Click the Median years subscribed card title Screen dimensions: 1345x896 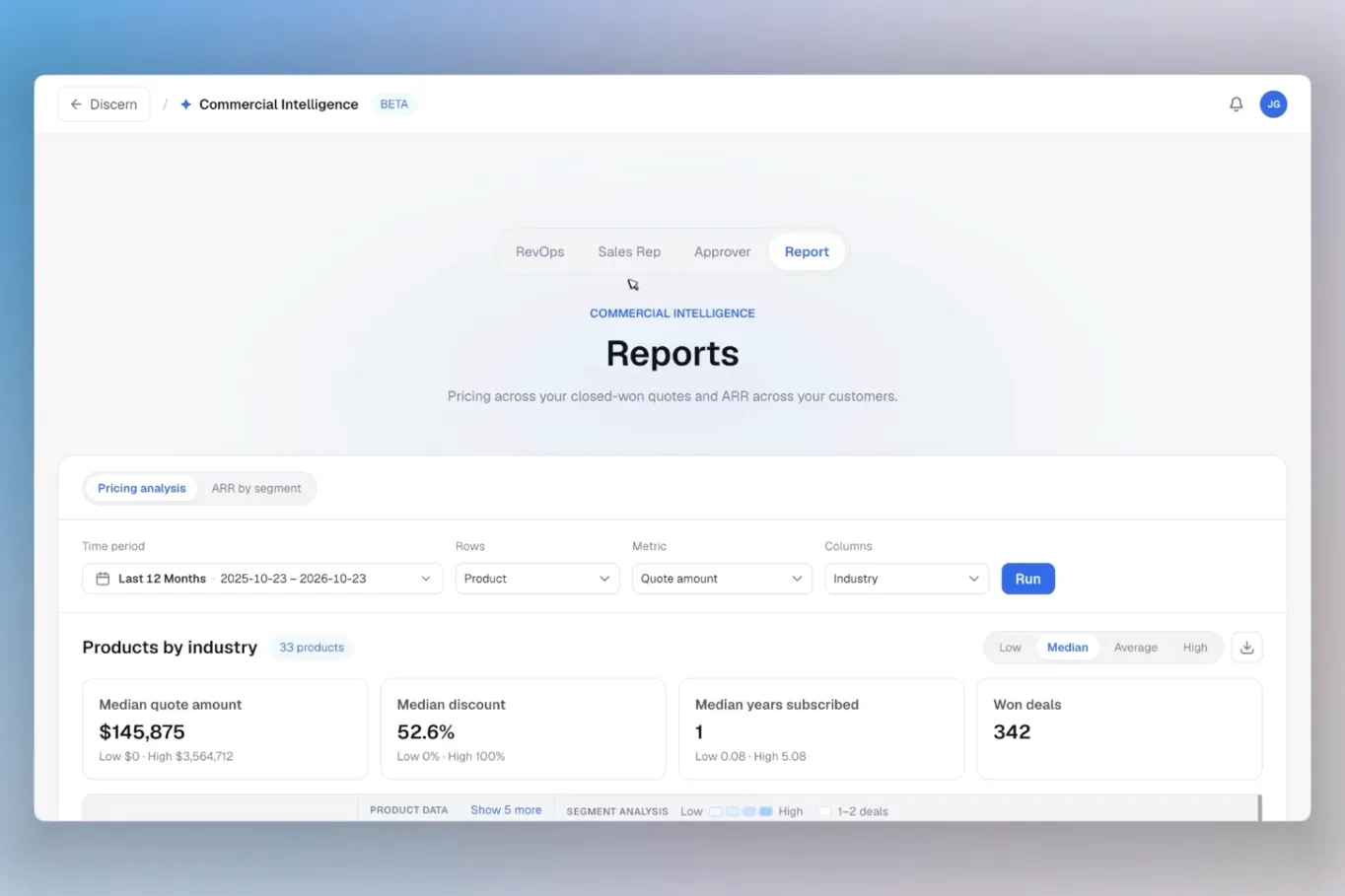pos(777,705)
